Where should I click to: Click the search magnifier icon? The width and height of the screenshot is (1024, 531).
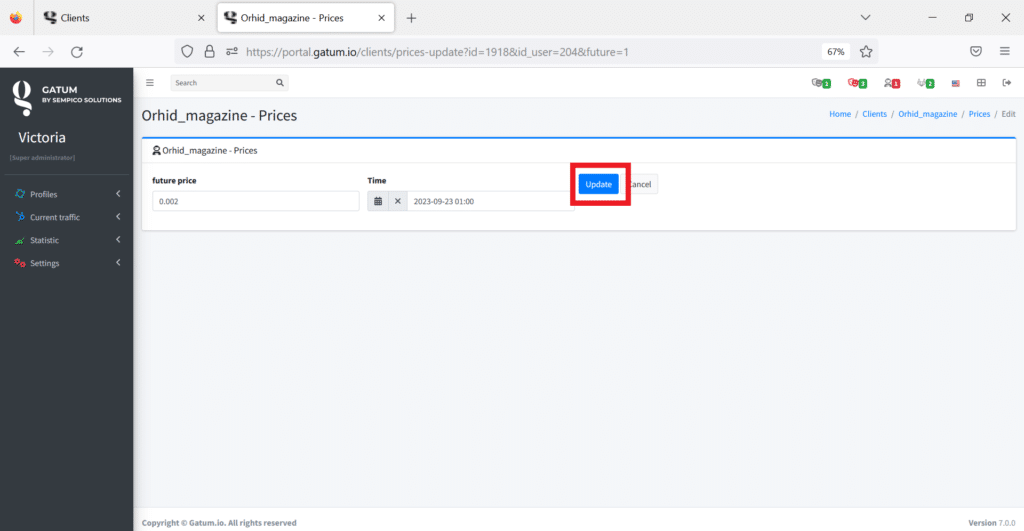(x=280, y=83)
